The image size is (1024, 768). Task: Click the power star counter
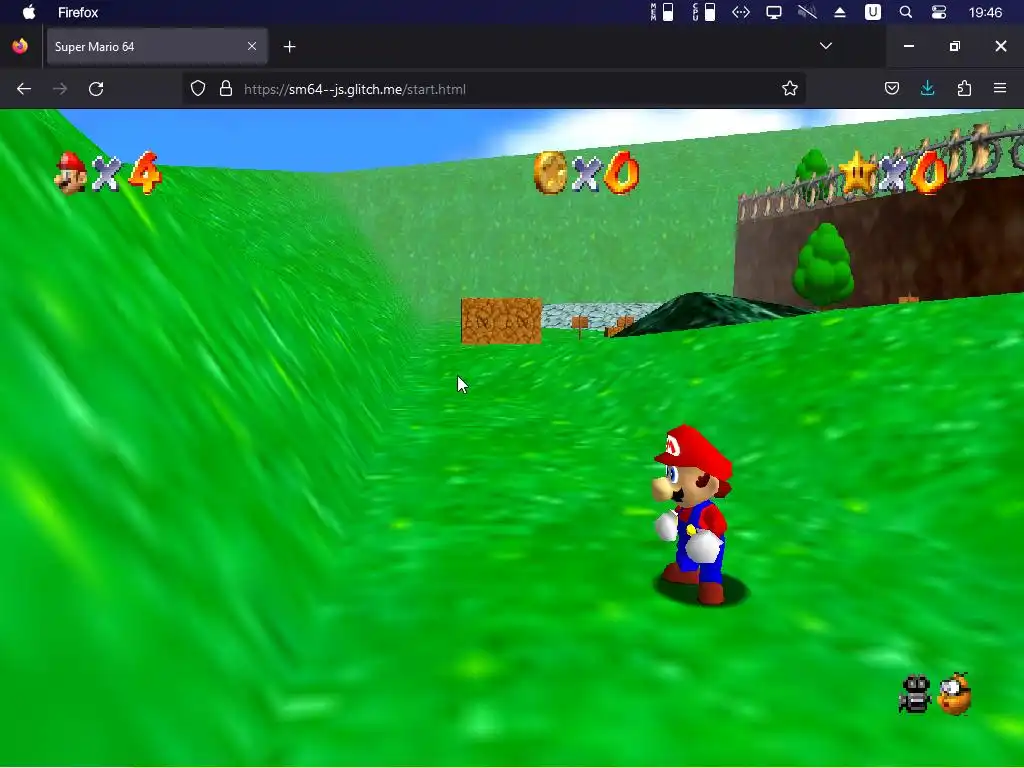pos(892,173)
